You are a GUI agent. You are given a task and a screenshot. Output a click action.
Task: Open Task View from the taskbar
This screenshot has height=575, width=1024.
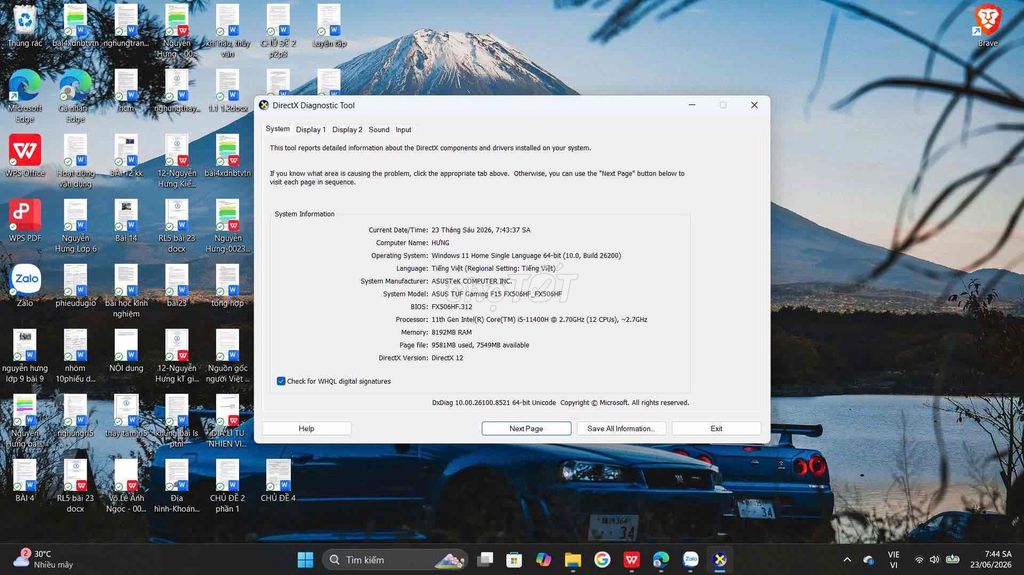(485, 560)
